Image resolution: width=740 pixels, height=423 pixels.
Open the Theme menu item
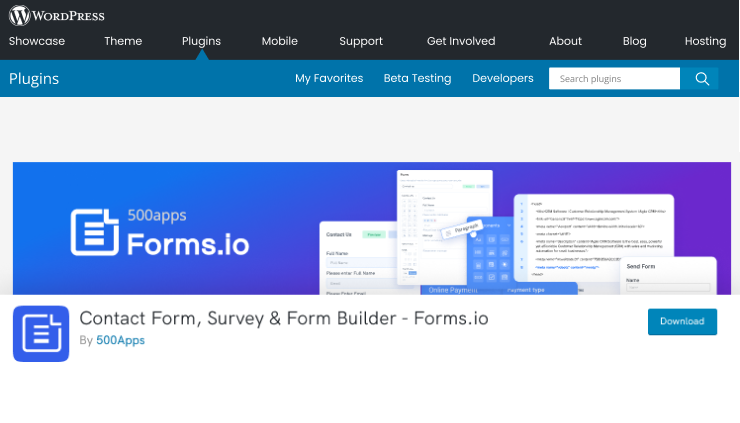tap(123, 41)
